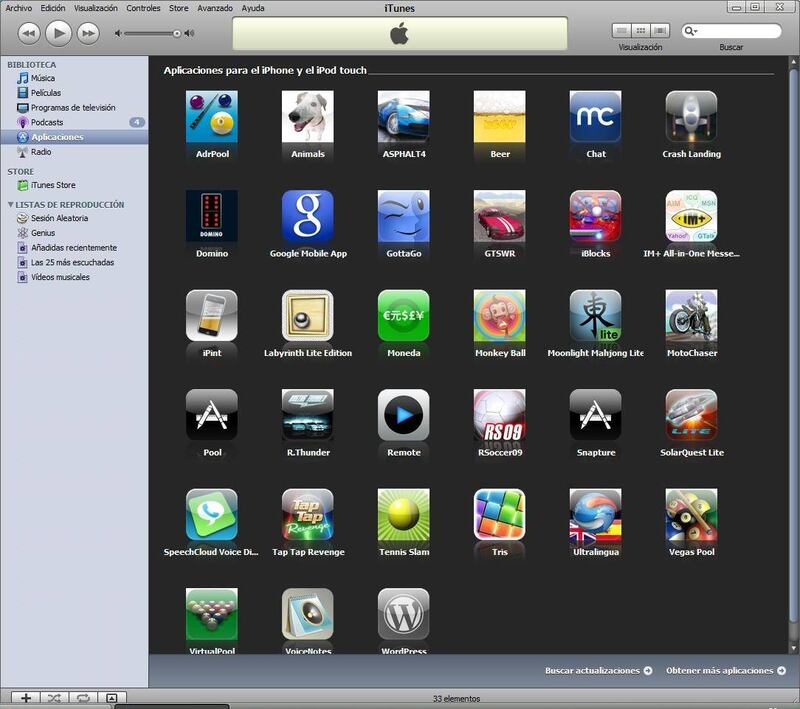Go to iTunes Store in sidebar
Image resolution: width=800 pixels, height=709 pixels.
click(53, 185)
